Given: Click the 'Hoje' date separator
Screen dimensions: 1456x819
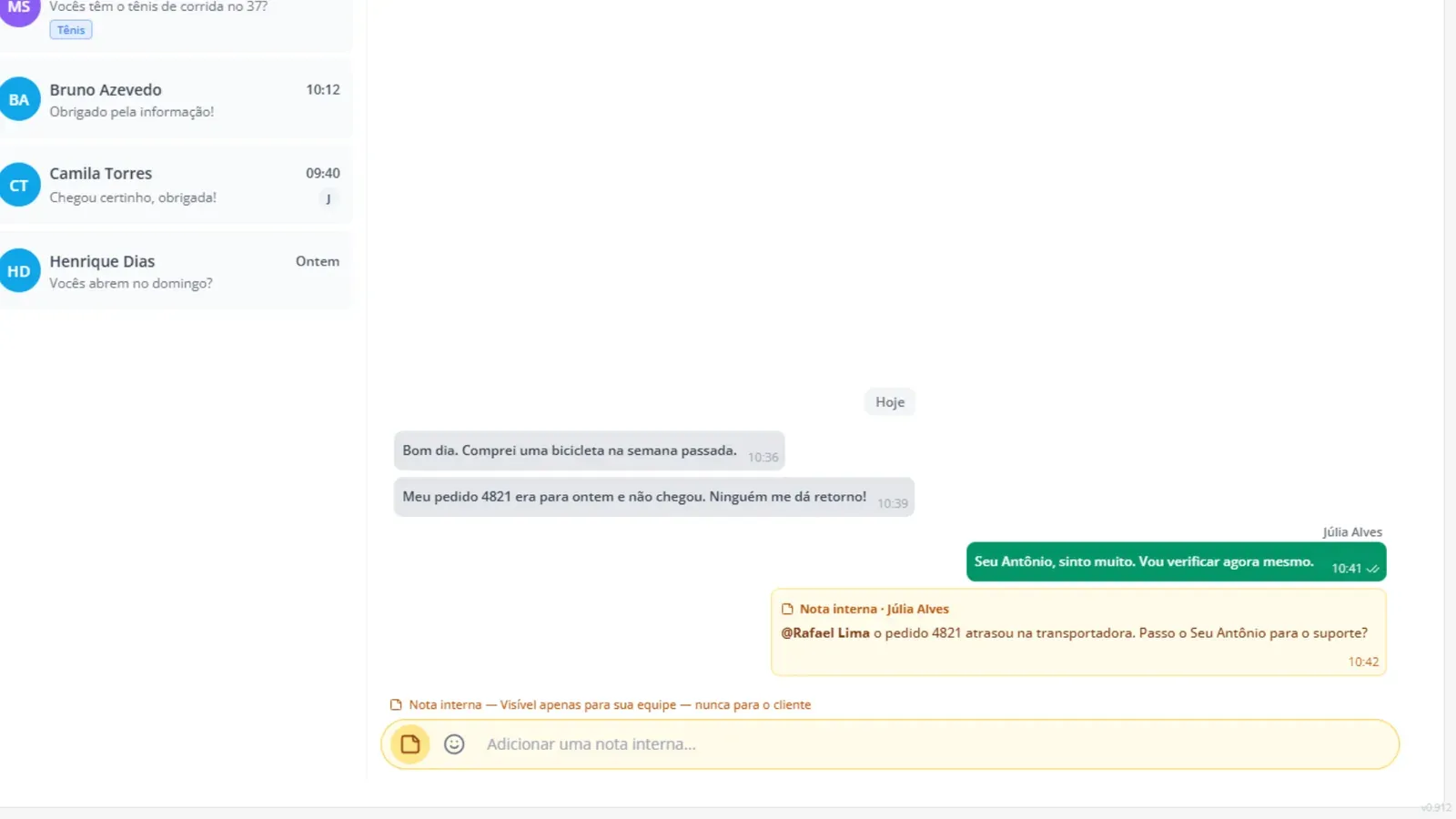Looking at the screenshot, I should coord(890,402).
